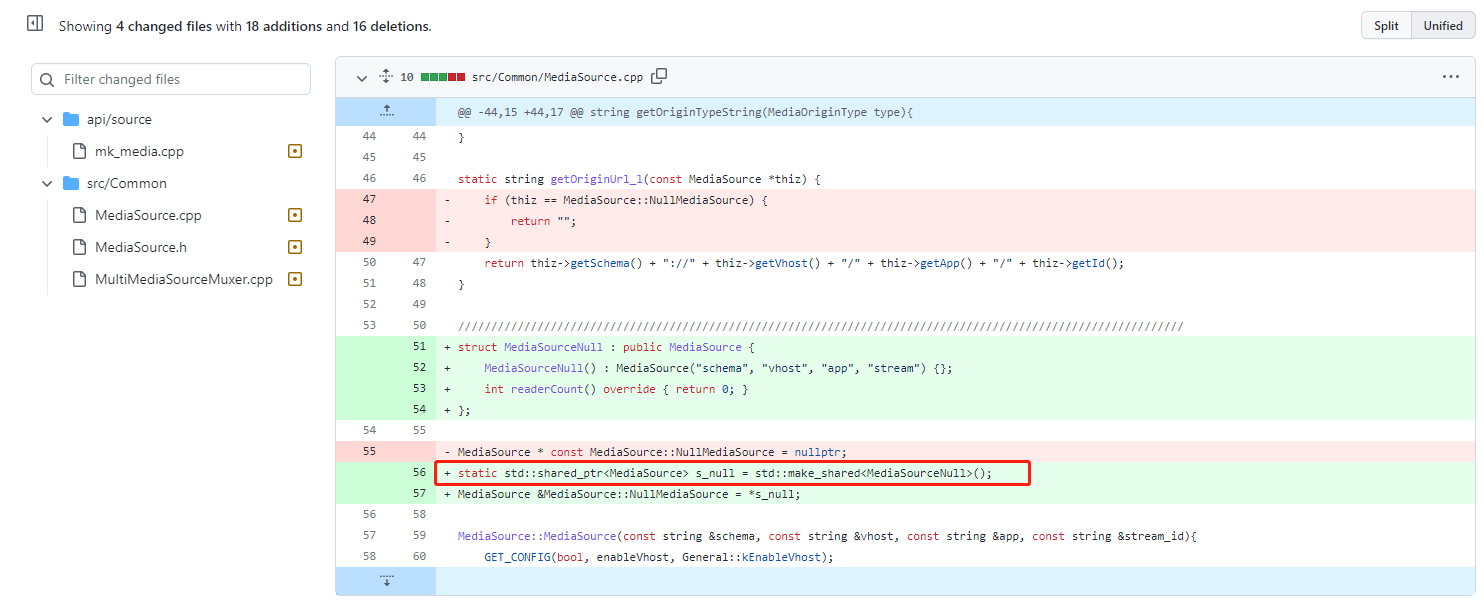Collapse the api/source folder

[46, 118]
